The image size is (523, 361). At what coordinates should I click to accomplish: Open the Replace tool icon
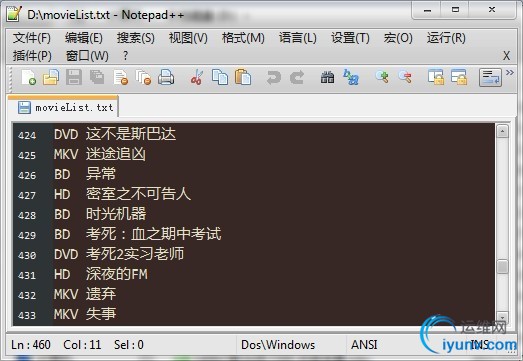pyautogui.click(x=351, y=77)
